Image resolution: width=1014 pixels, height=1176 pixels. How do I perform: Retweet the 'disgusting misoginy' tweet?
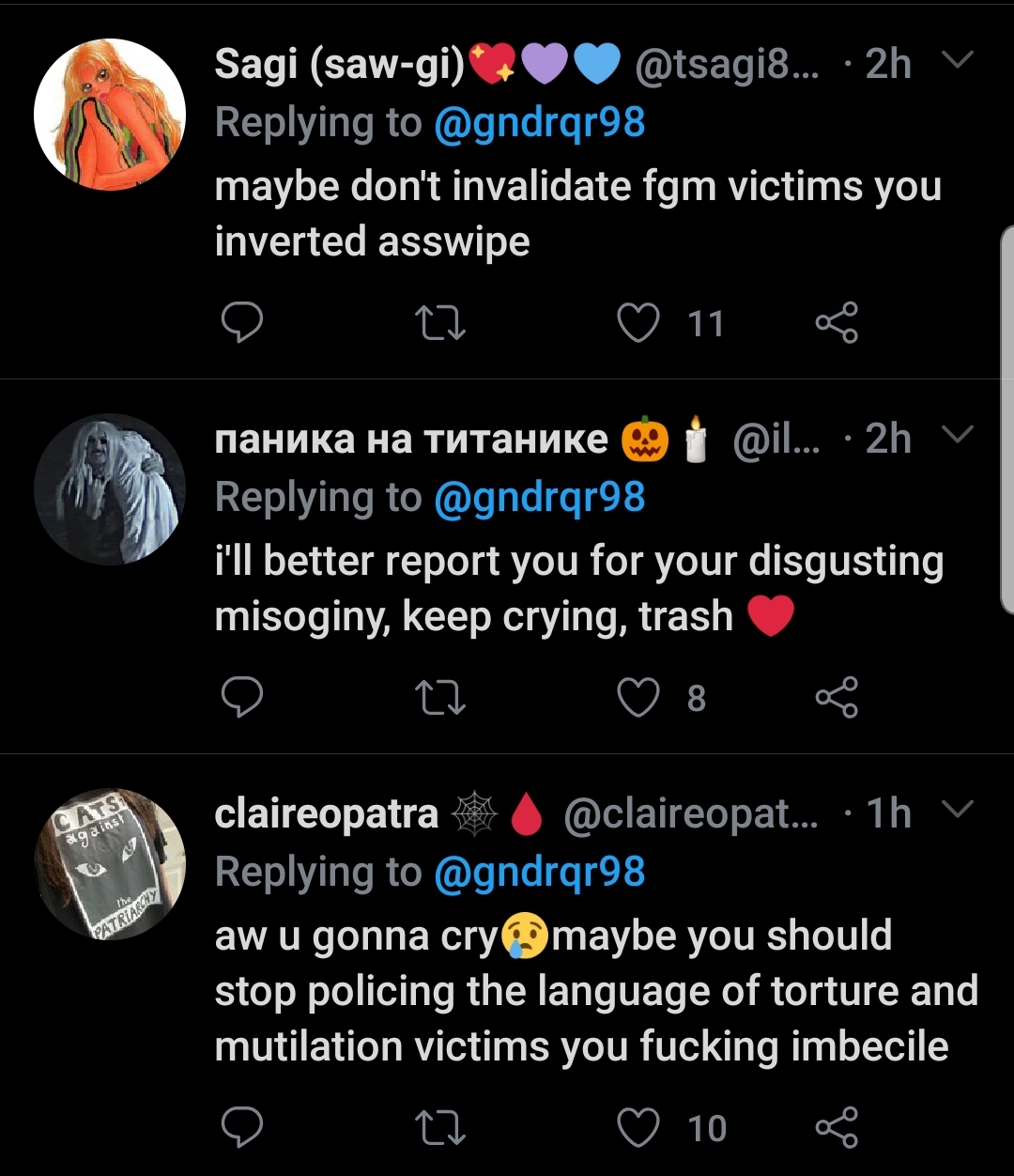pyautogui.click(x=440, y=699)
